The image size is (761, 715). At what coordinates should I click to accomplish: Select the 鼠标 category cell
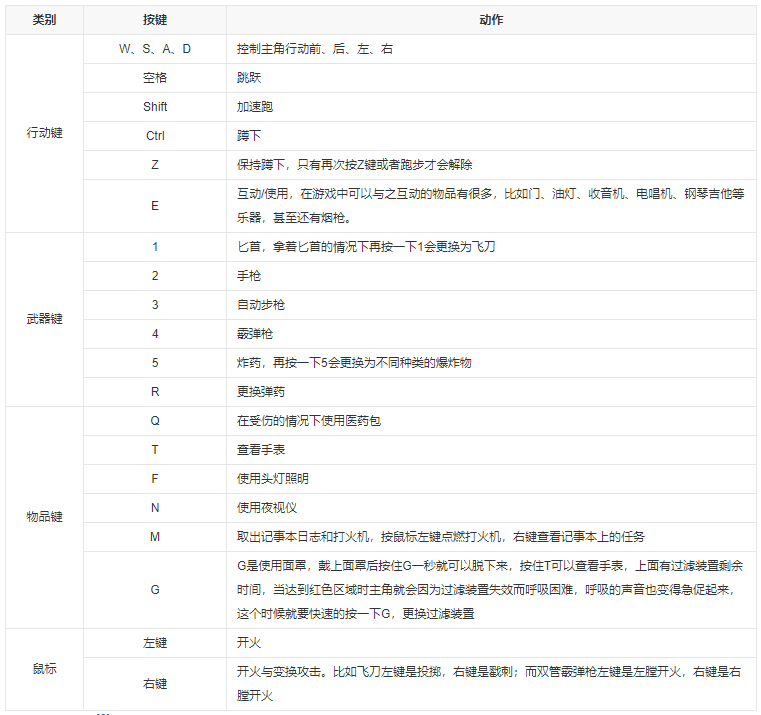(44, 669)
